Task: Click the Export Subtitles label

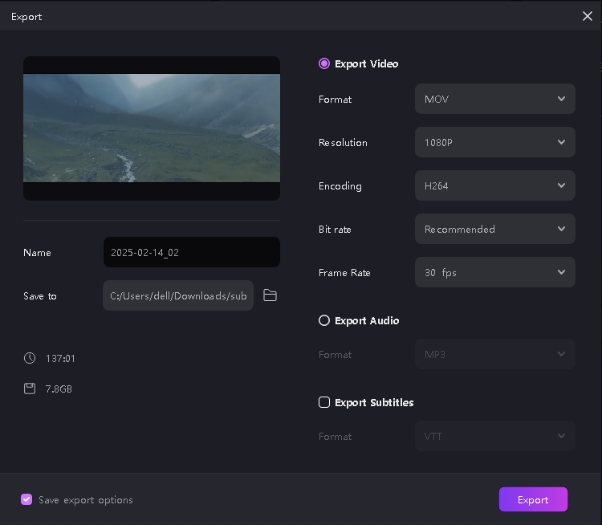Action: pos(374,402)
